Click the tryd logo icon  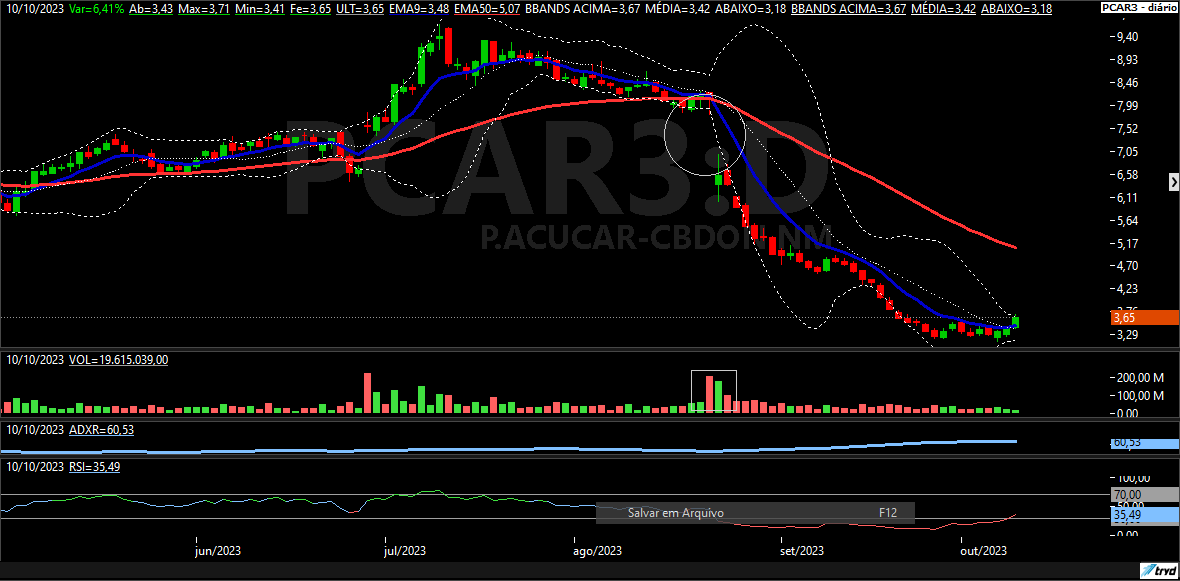click(1160, 570)
